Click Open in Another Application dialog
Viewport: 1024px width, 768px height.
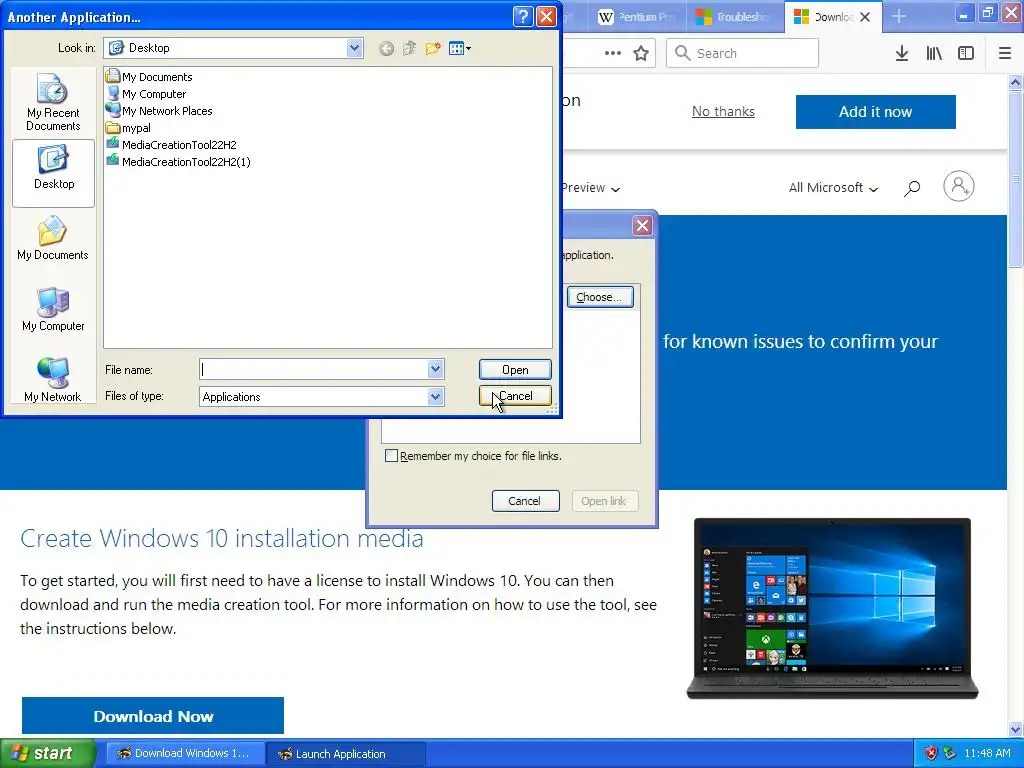coord(515,370)
